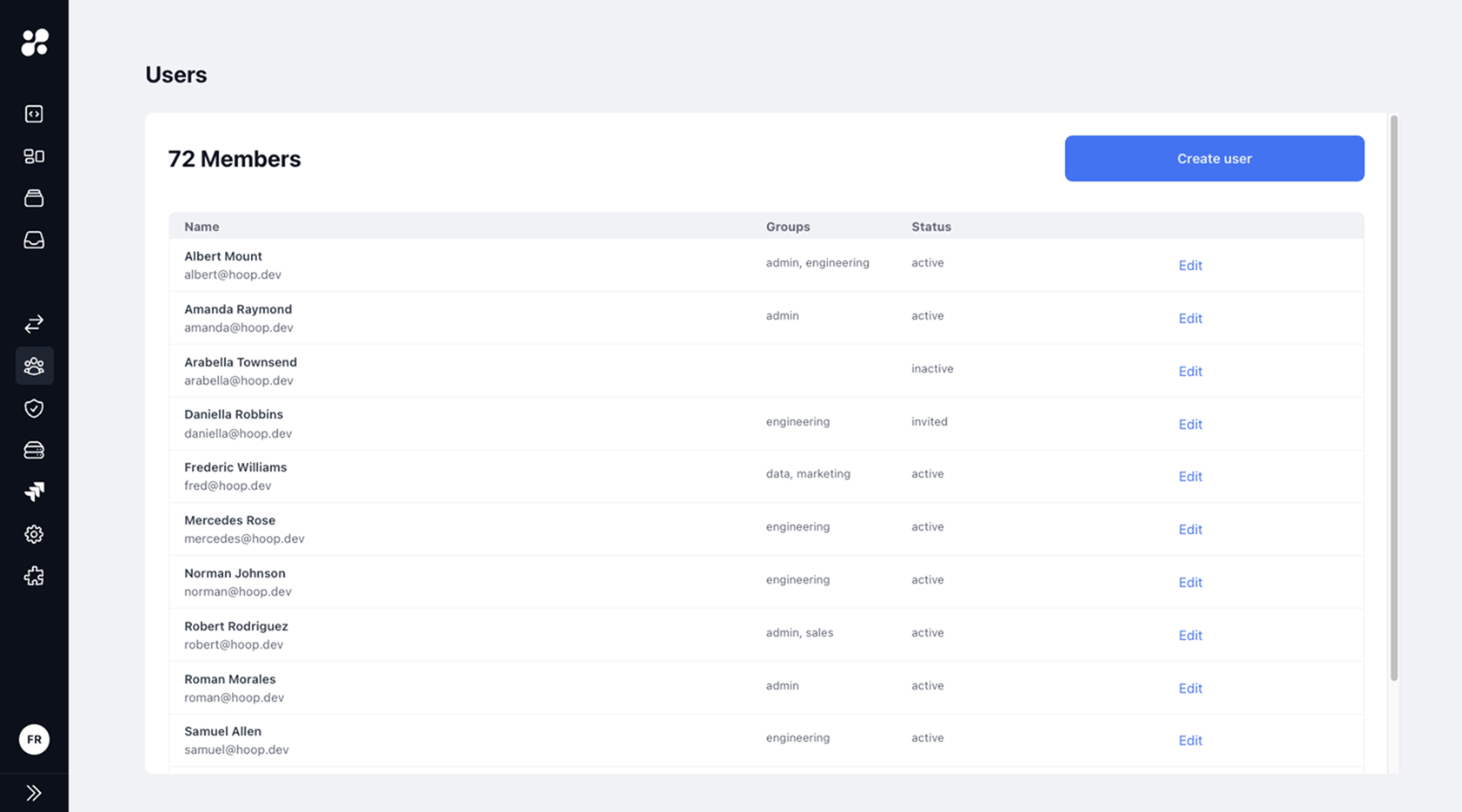Edit Arabella Townsend's user record
This screenshot has width=1462, height=812.
coord(1190,371)
